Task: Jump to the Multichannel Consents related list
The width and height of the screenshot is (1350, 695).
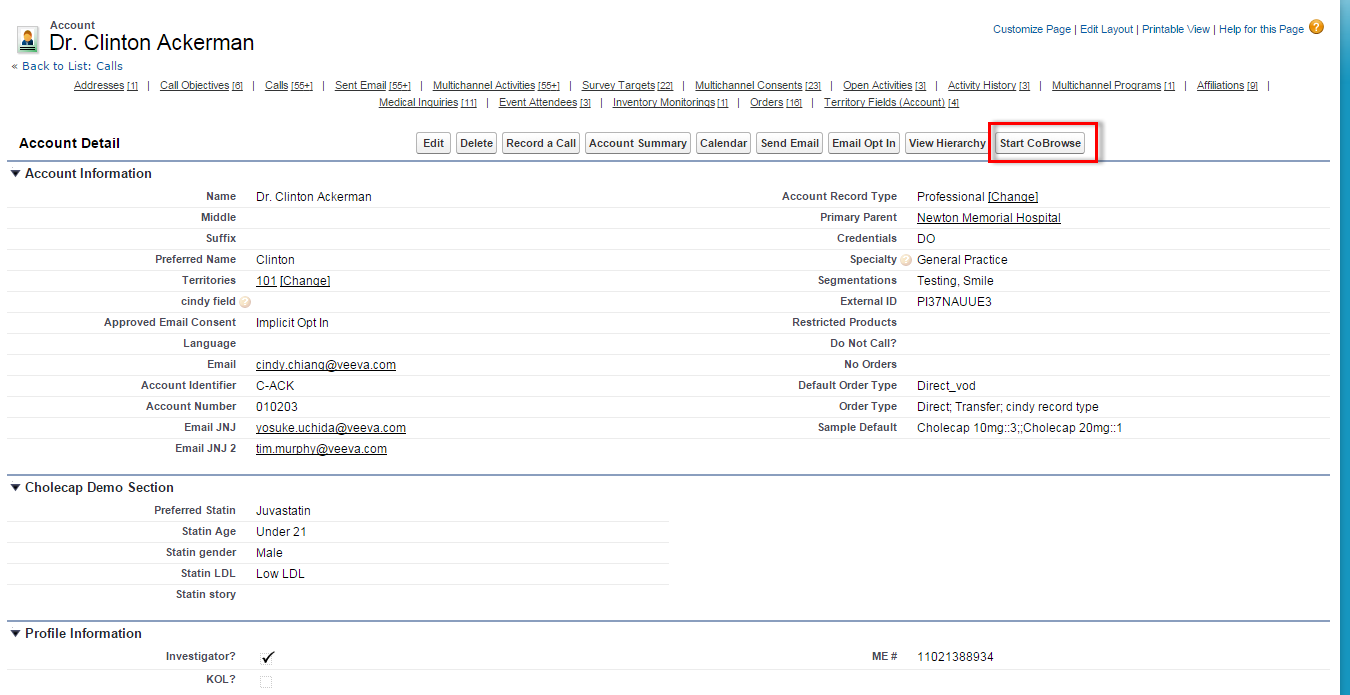Action: (748, 86)
